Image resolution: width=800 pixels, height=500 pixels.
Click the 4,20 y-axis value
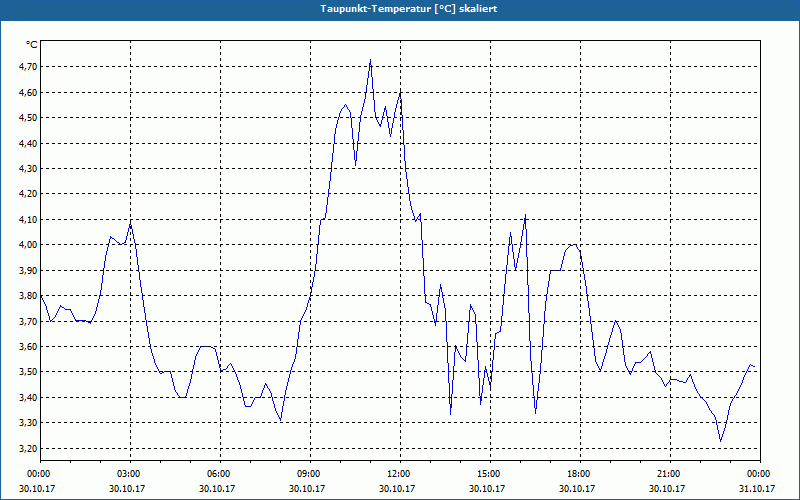[x=28, y=194]
